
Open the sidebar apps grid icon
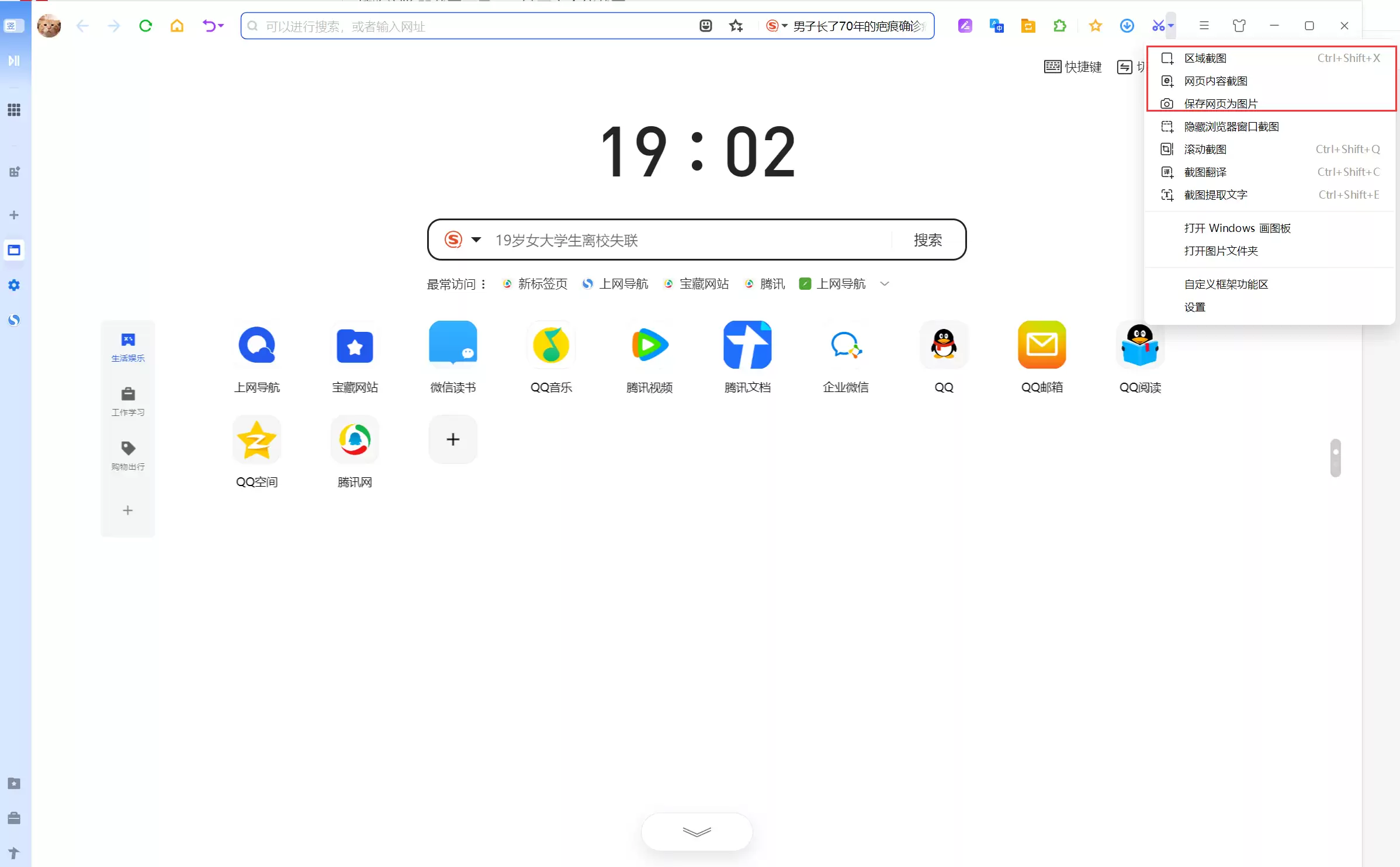tap(14, 110)
